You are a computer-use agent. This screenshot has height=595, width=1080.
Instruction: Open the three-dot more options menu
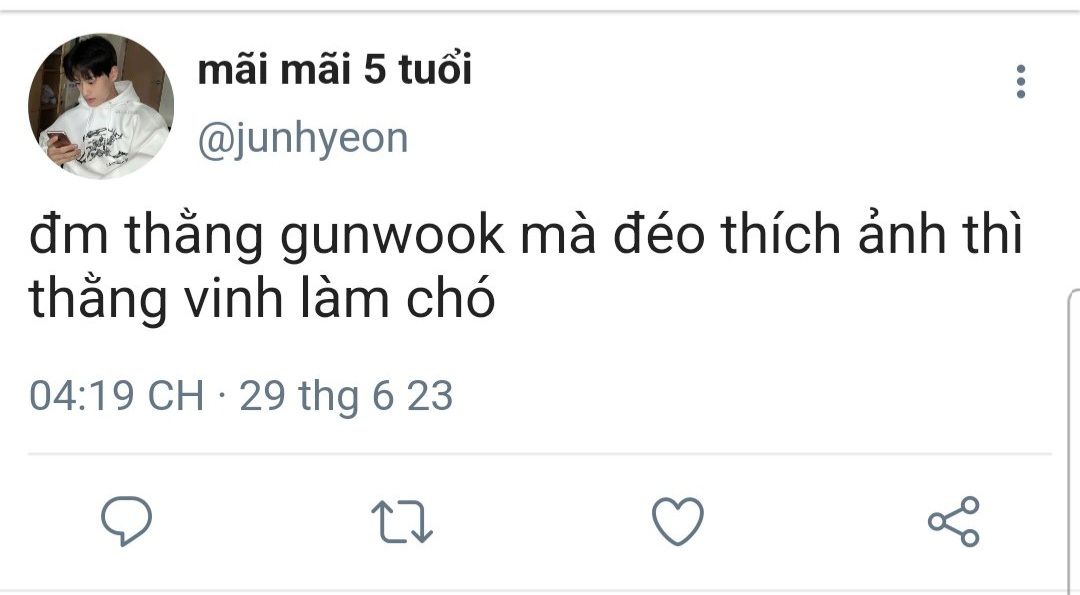[x=1021, y=81]
